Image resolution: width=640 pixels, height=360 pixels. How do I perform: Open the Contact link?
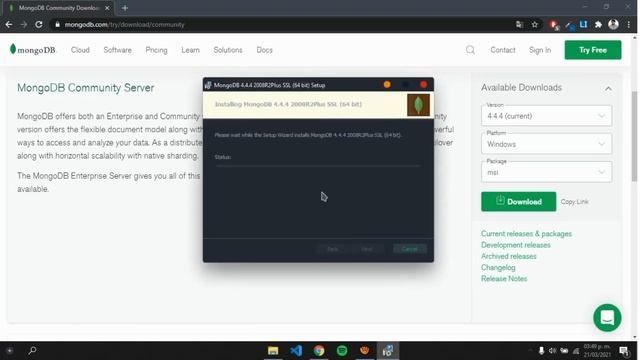click(503, 50)
